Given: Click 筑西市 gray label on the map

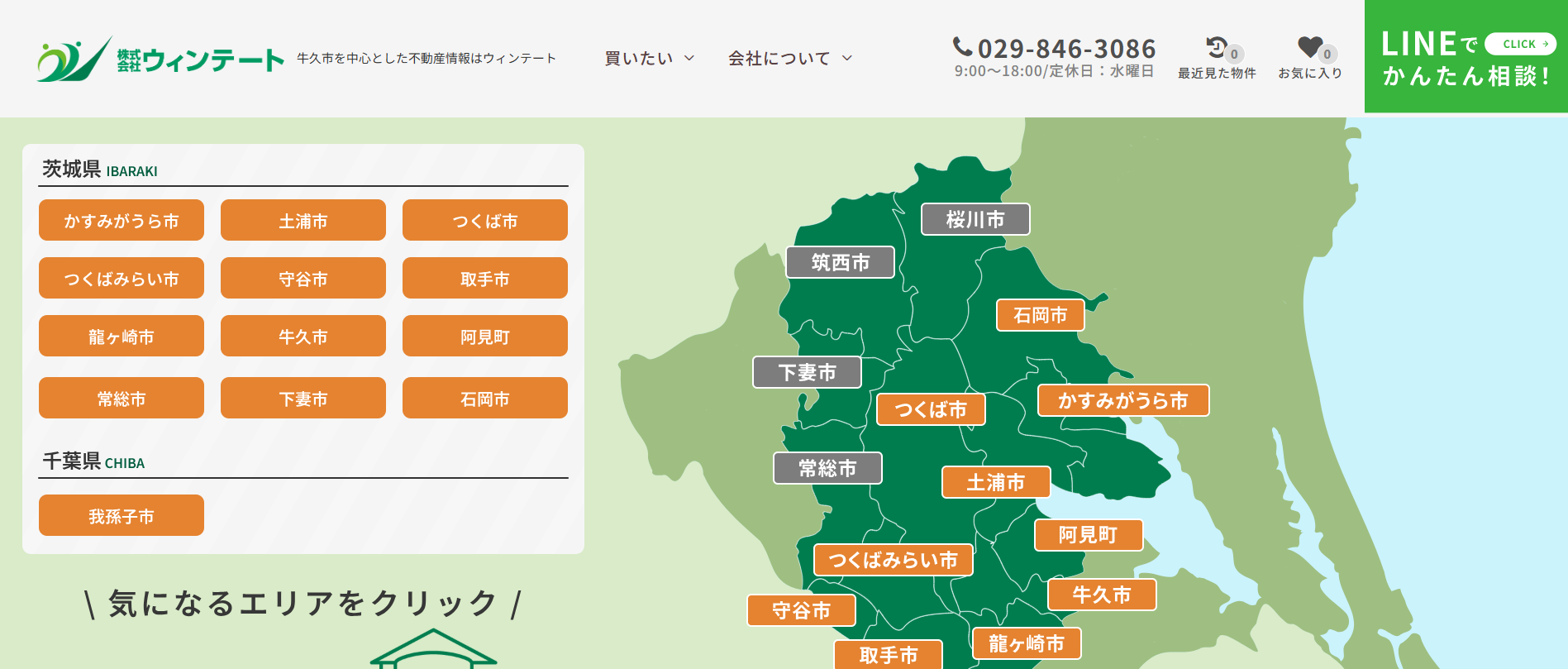Looking at the screenshot, I should coord(840,263).
